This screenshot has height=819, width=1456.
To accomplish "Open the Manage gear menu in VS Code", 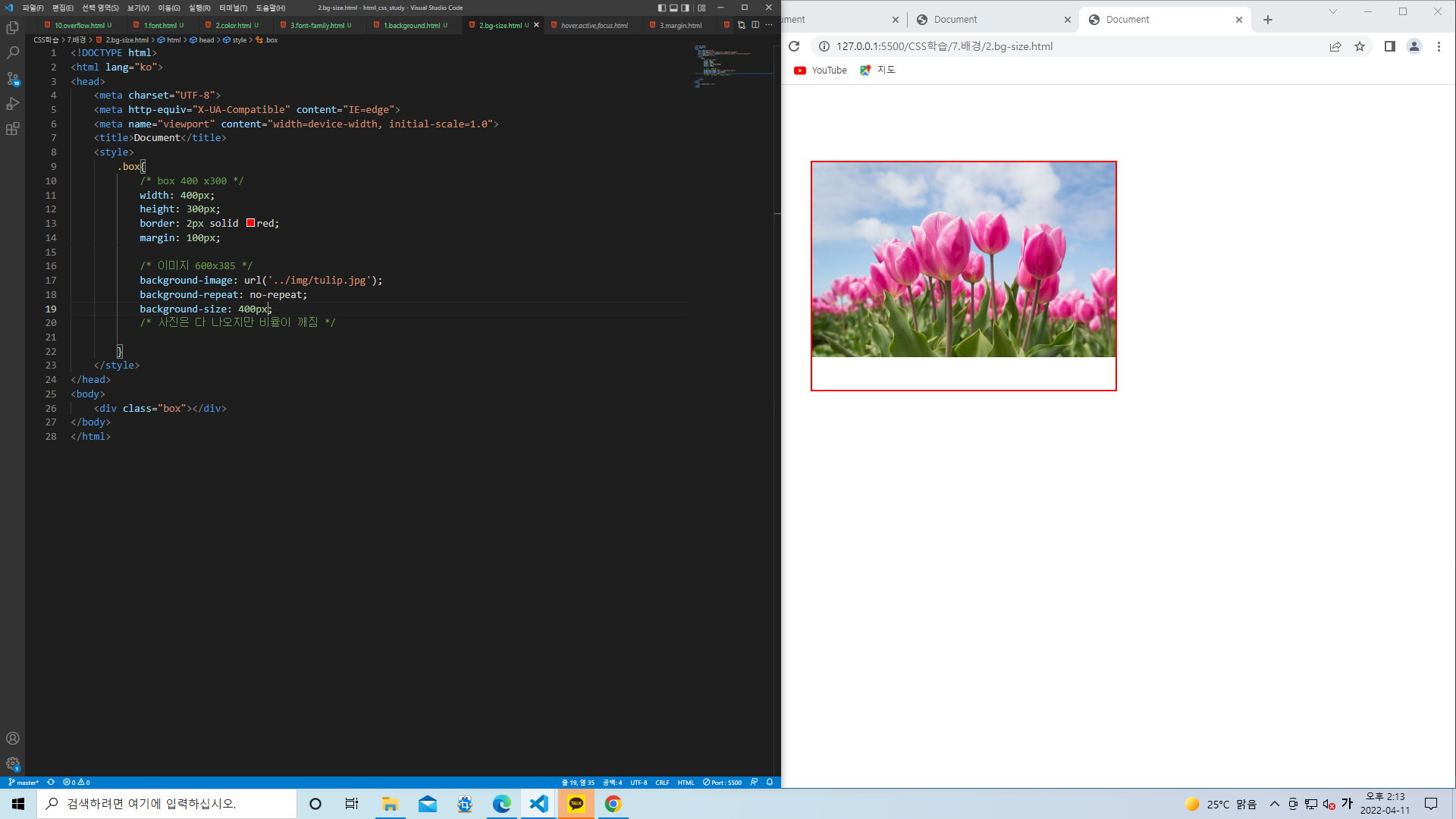I will point(12,764).
